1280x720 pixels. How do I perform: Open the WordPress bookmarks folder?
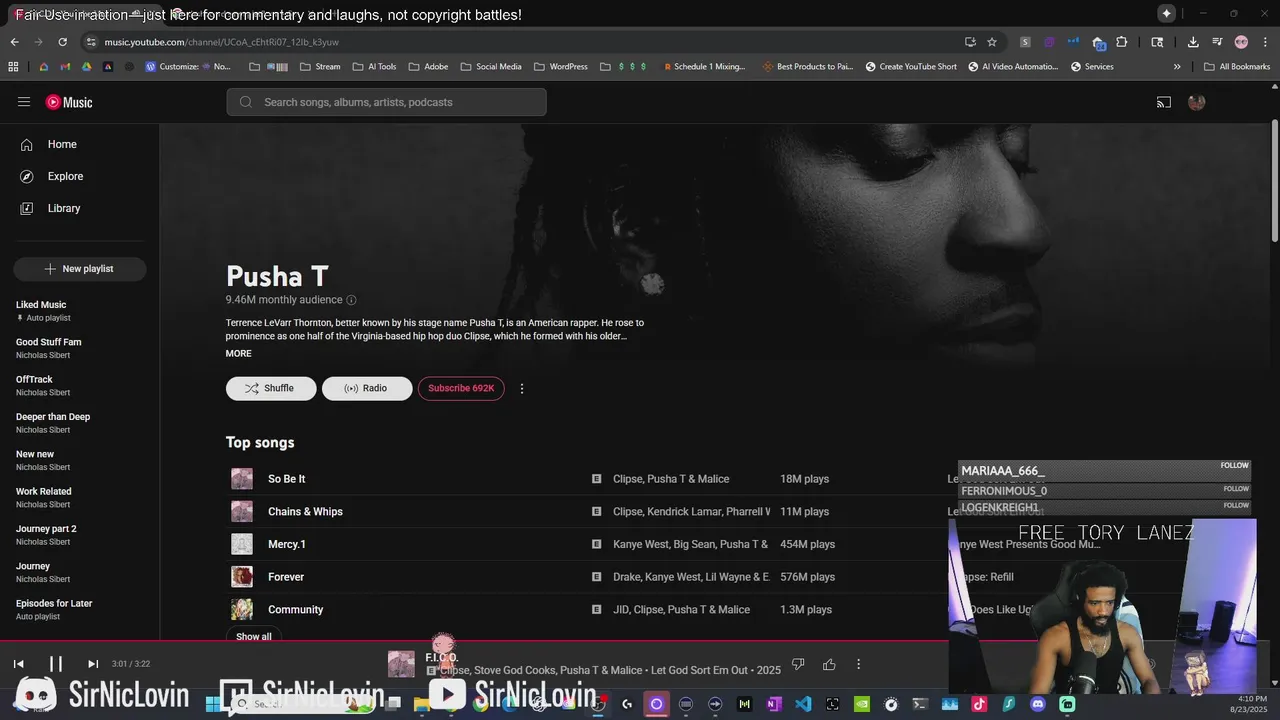coord(561,67)
